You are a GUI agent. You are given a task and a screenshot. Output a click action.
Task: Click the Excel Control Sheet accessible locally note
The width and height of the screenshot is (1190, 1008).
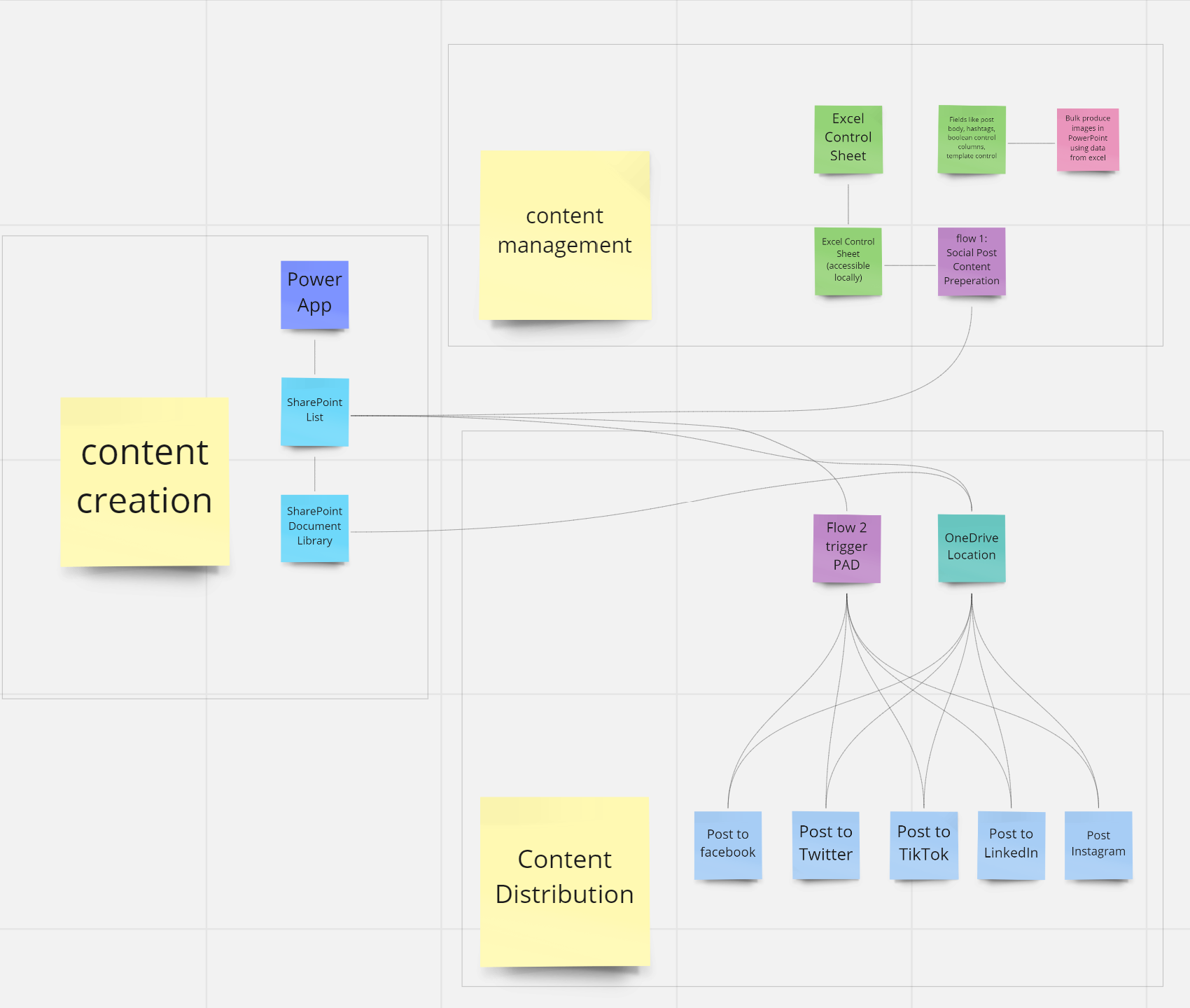tap(848, 260)
